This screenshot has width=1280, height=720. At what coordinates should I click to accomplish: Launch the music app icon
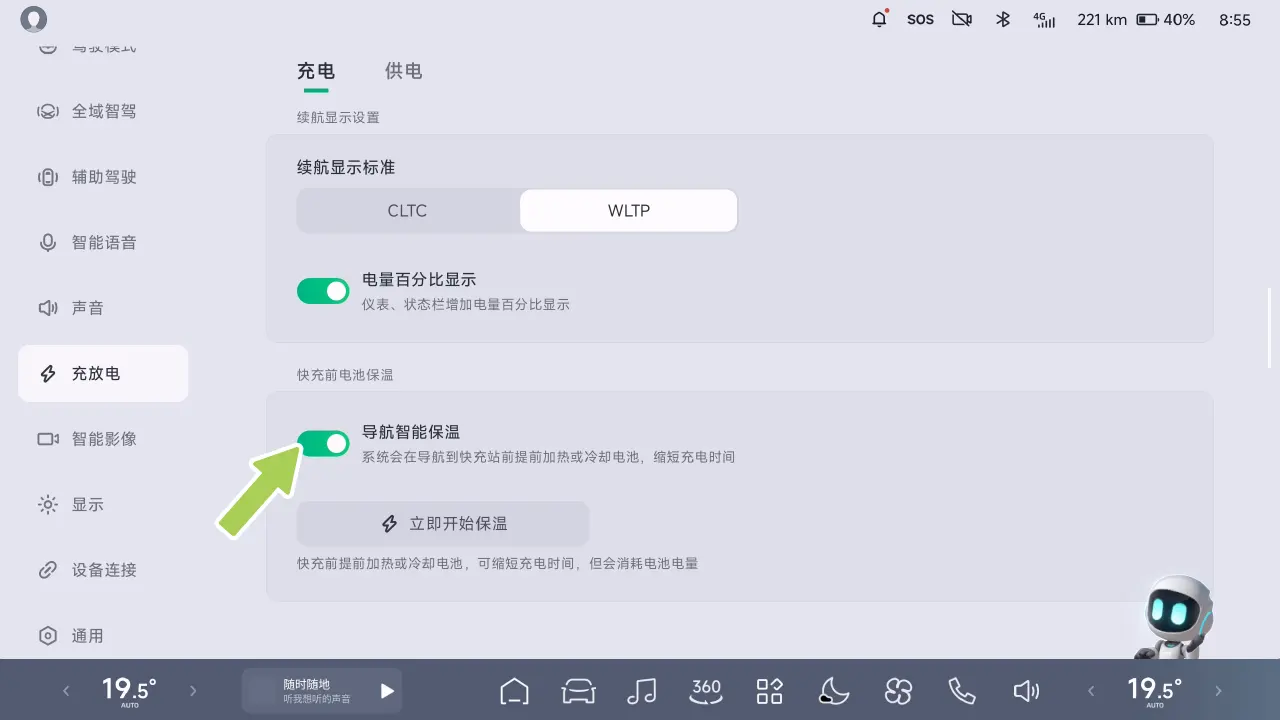click(641, 691)
